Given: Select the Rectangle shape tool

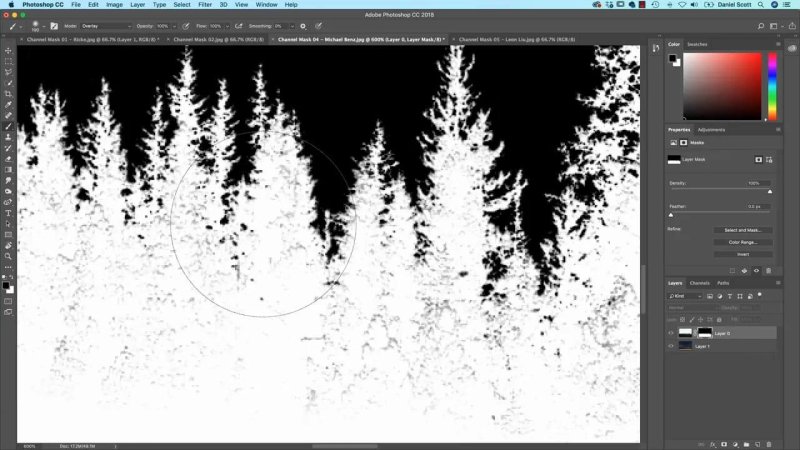Looking at the screenshot, I should click(8, 235).
